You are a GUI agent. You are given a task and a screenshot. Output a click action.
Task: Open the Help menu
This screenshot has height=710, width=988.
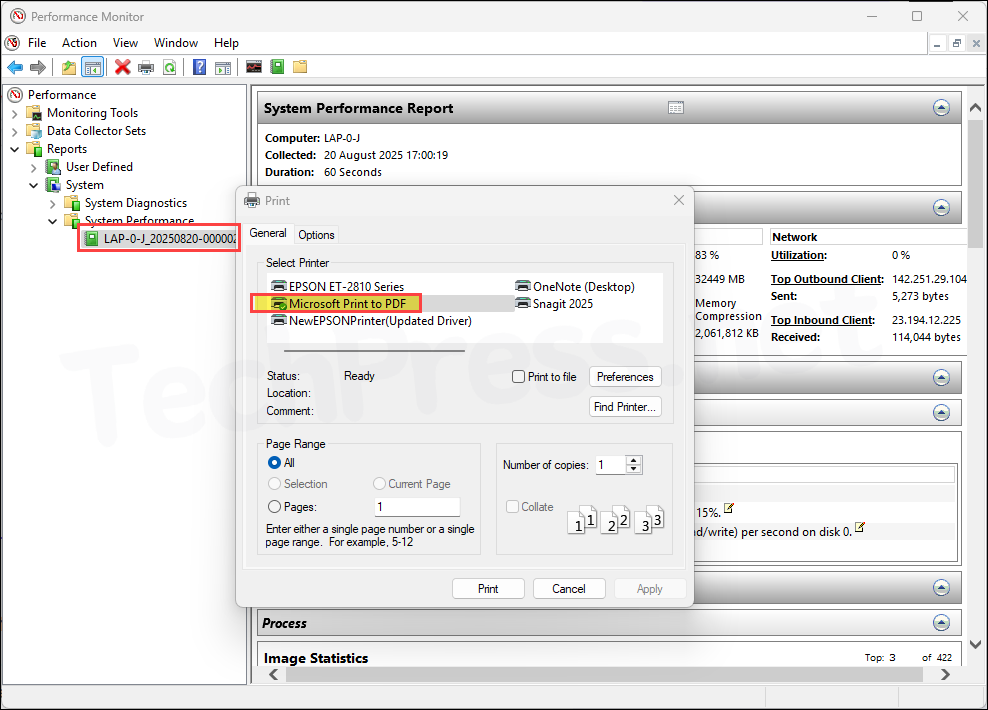(x=226, y=43)
